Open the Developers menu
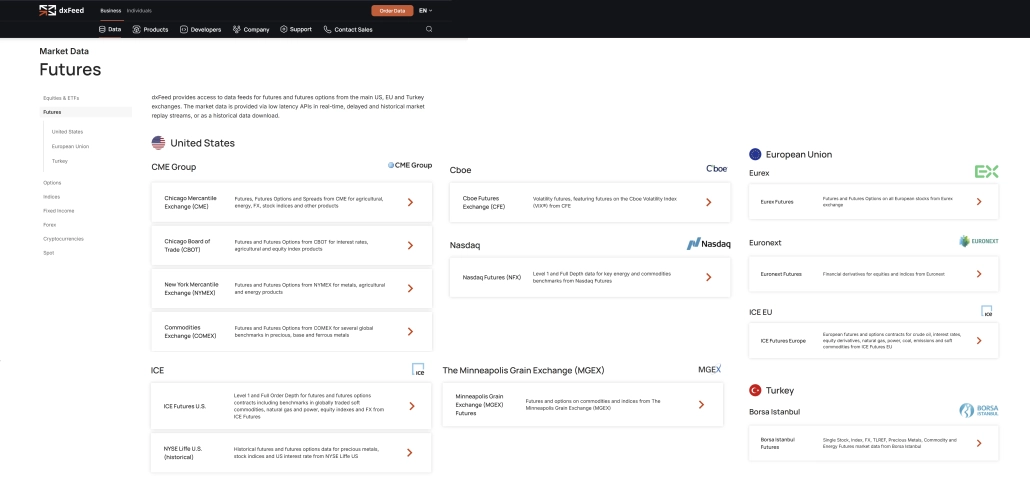The height and width of the screenshot is (486, 1030). tap(200, 30)
